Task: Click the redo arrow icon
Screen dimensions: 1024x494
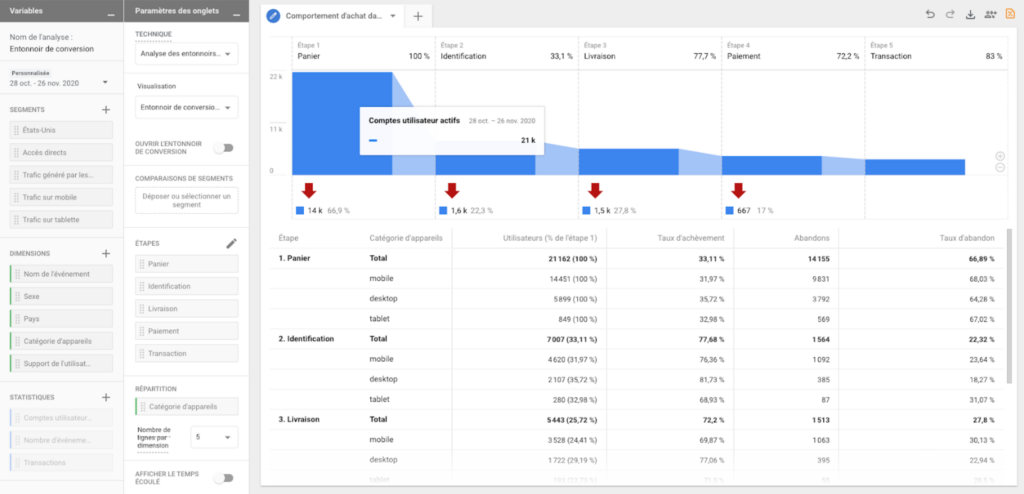Action: point(950,15)
